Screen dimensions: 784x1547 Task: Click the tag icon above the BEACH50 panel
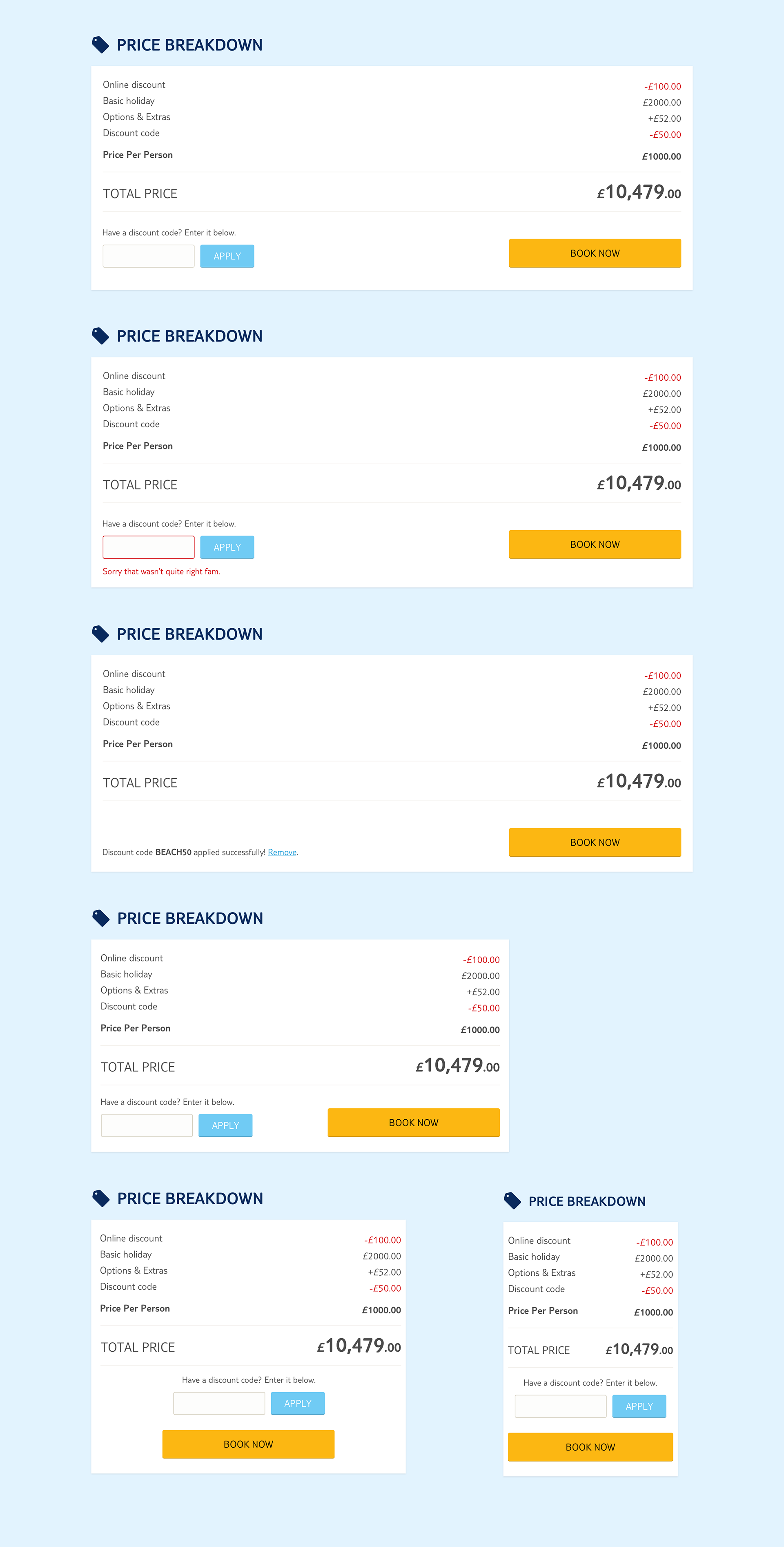(100, 634)
